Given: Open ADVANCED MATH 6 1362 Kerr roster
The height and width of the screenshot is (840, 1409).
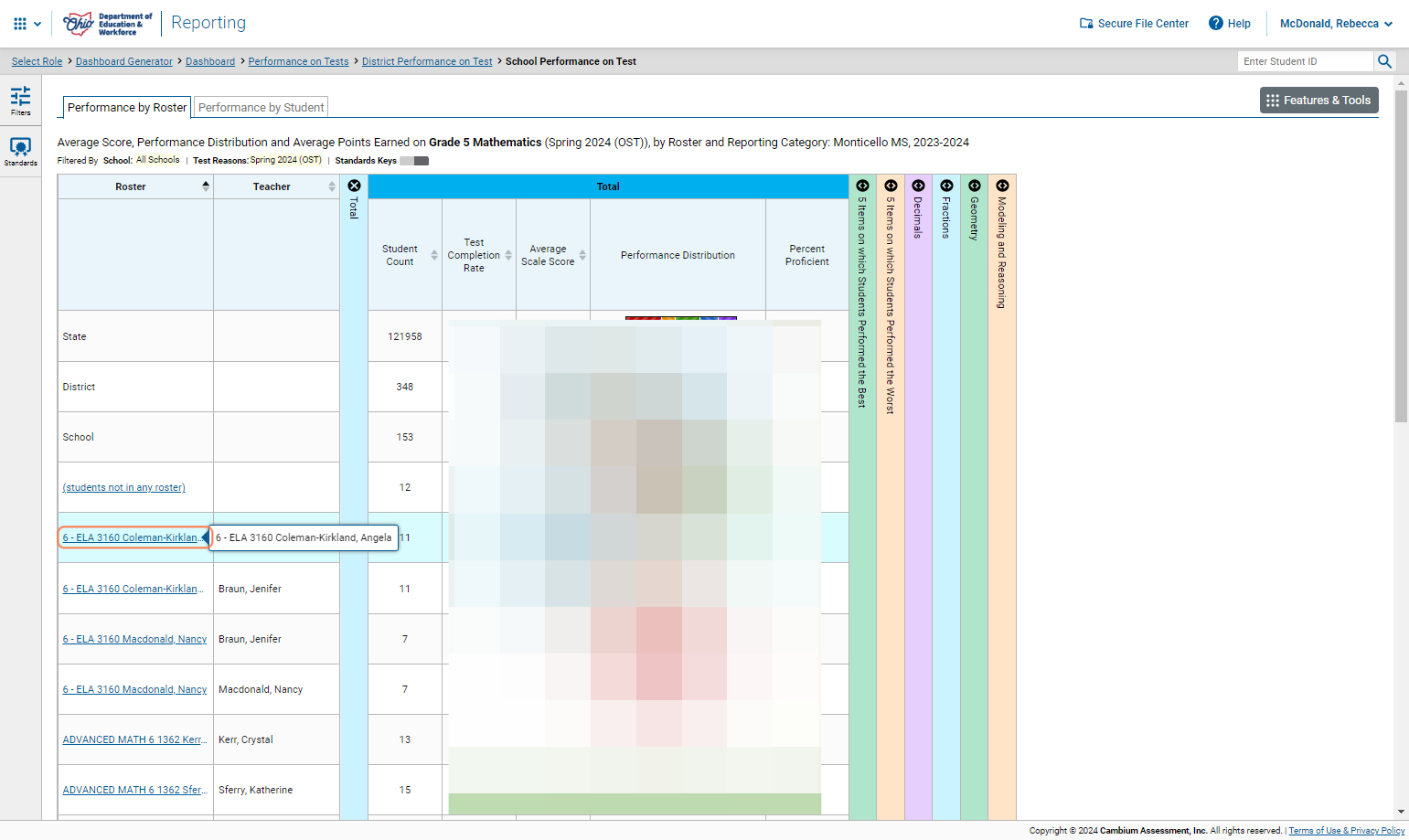Looking at the screenshot, I should point(133,739).
